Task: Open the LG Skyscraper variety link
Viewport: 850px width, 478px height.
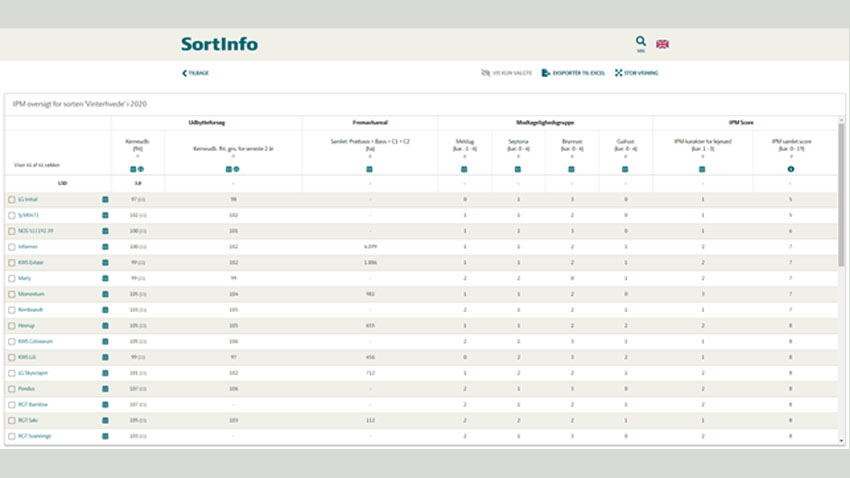Action: (33, 373)
